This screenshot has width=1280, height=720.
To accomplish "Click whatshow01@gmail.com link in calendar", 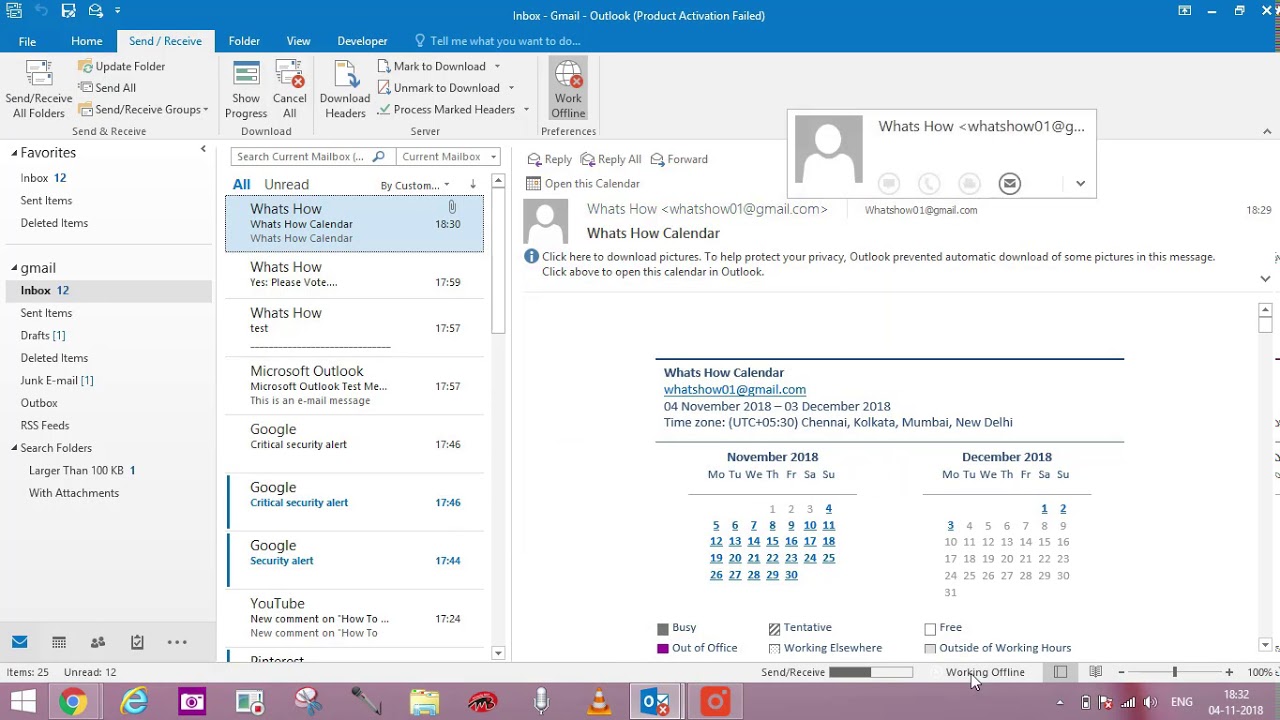I will tap(735, 390).
